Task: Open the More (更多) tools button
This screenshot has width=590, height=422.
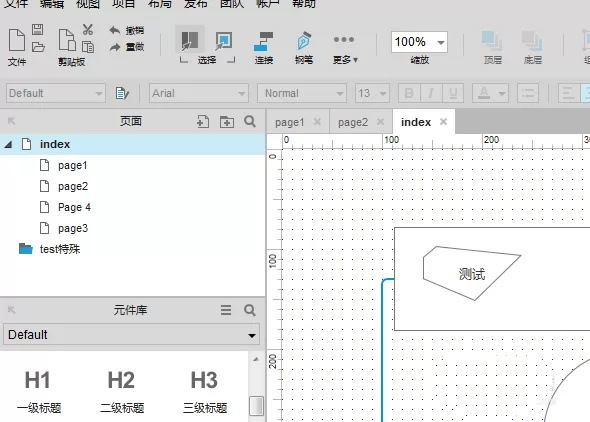Action: [x=344, y=48]
